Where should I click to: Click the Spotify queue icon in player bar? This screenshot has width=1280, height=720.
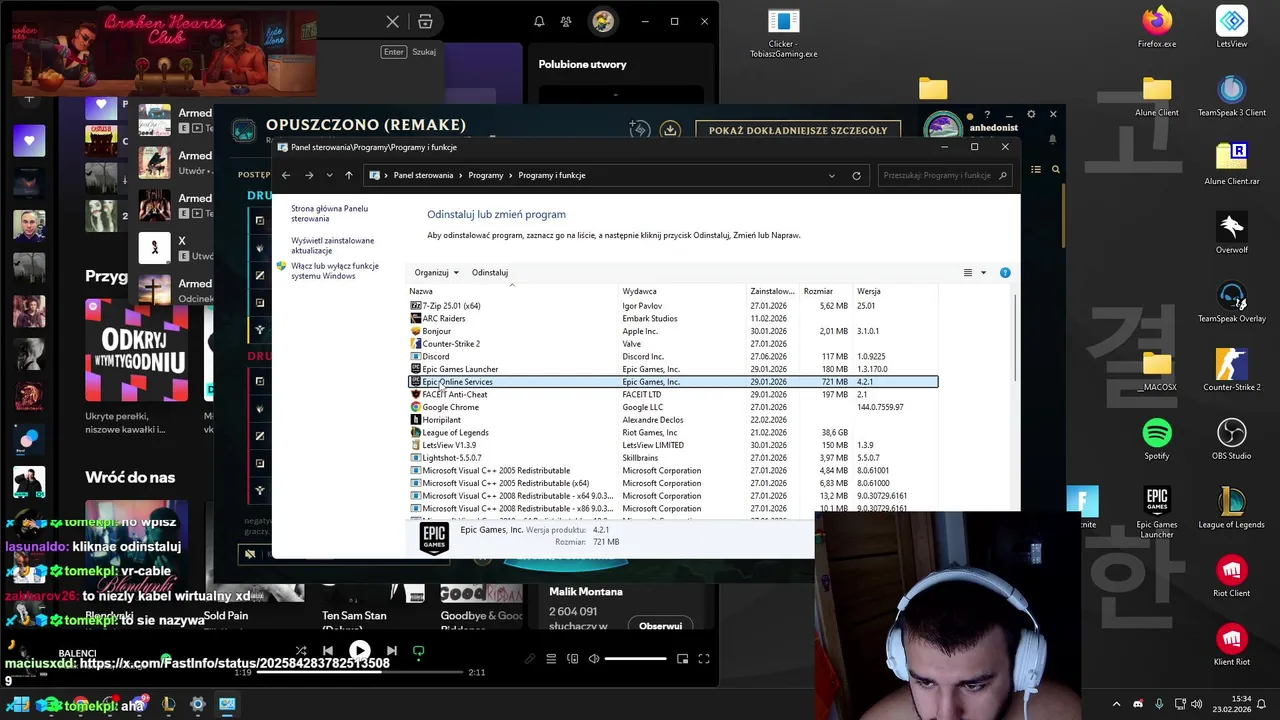pos(551,659)
